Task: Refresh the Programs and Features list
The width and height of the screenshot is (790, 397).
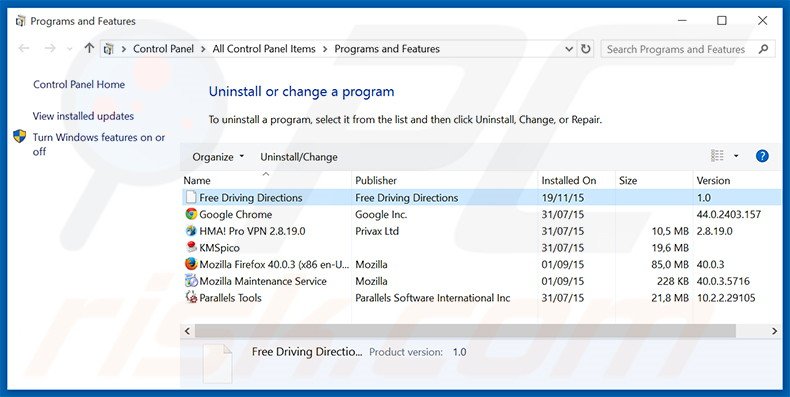Action: click(585, 49)
